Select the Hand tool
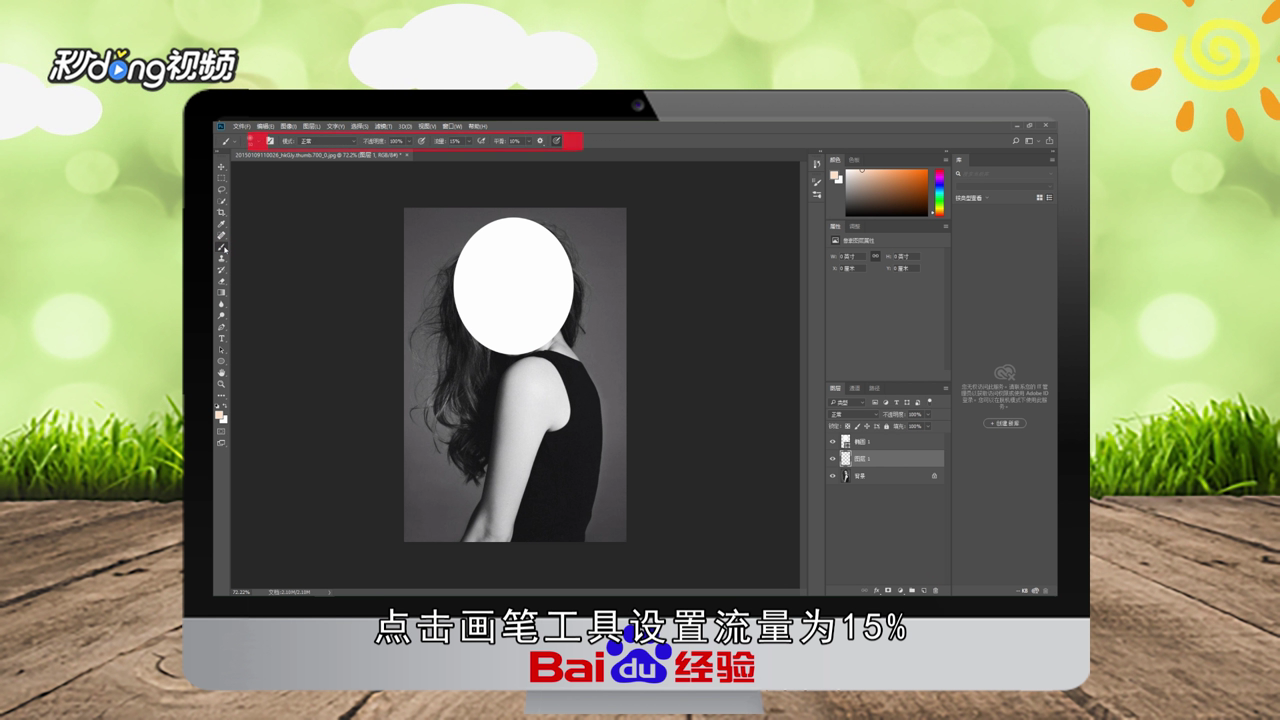This screenshot has height=720, width=1280. [x=221, y=373]
